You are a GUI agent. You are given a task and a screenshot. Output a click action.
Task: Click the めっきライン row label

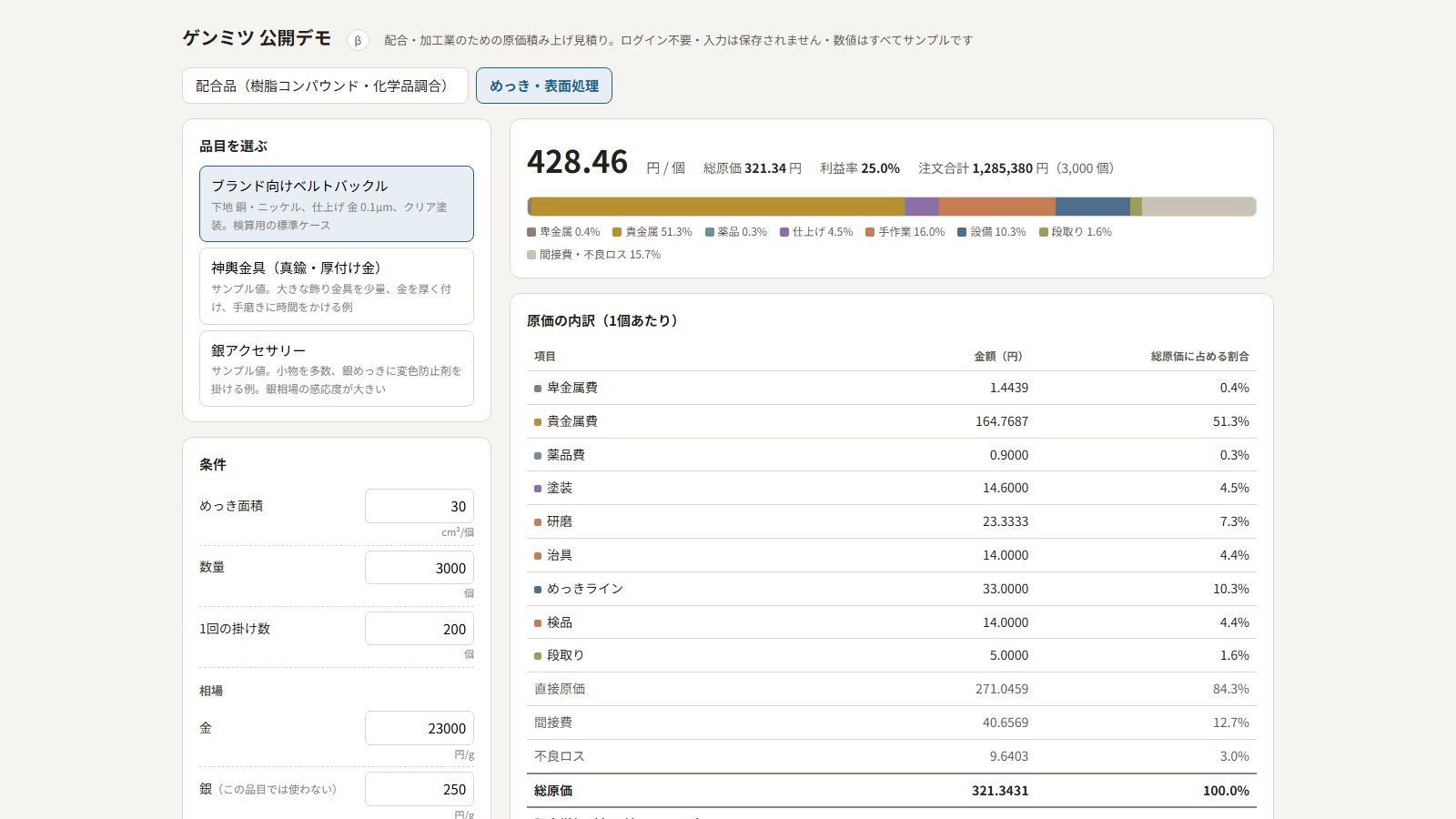[x=585, y=589]
